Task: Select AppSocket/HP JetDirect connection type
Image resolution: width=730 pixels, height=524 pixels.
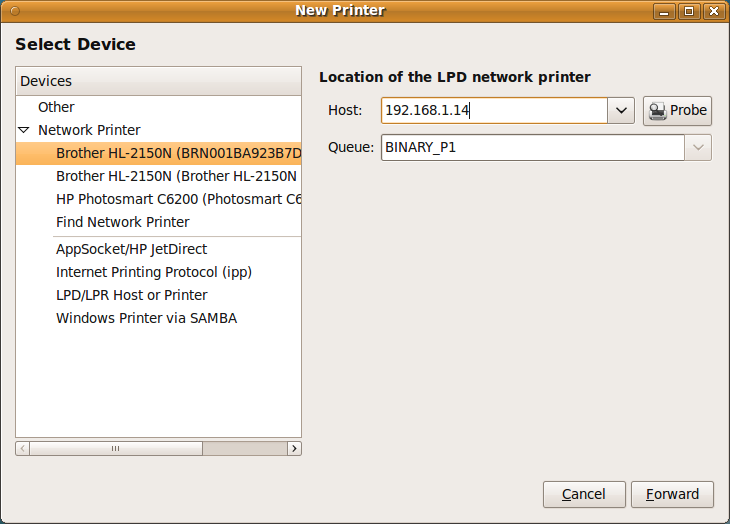Action: pos(131,249)
